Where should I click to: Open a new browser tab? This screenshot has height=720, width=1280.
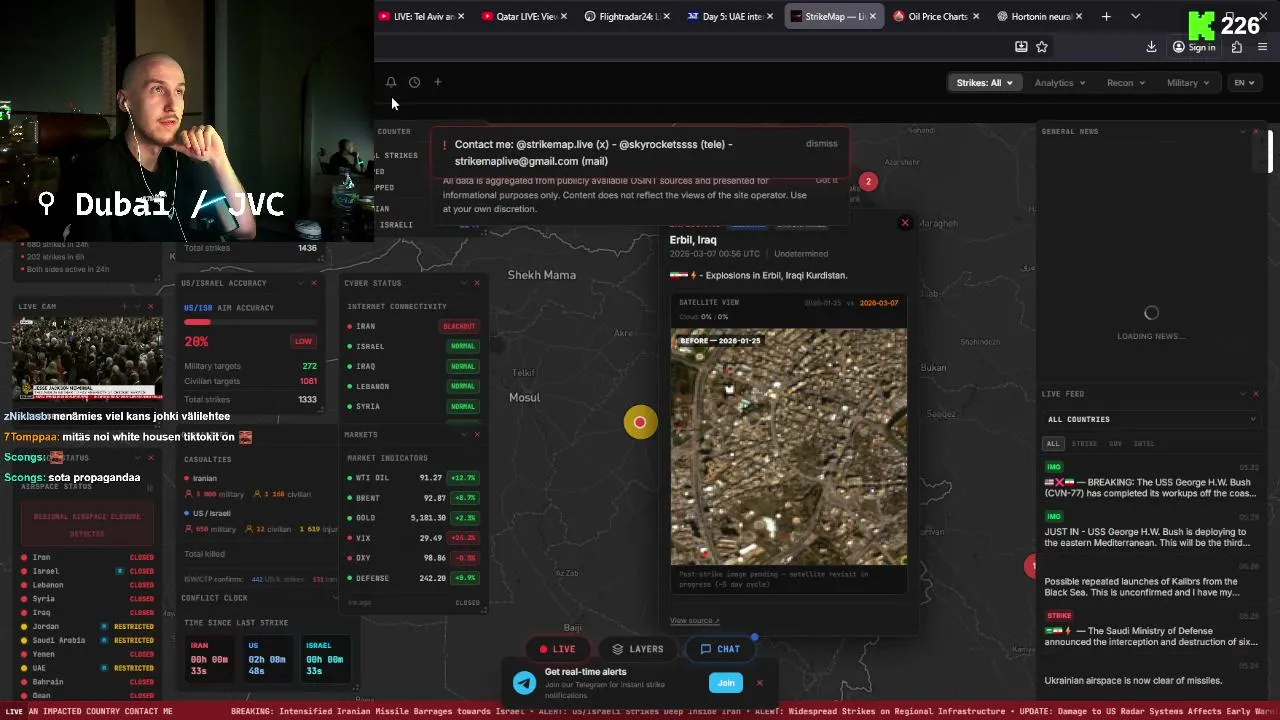1106,16
